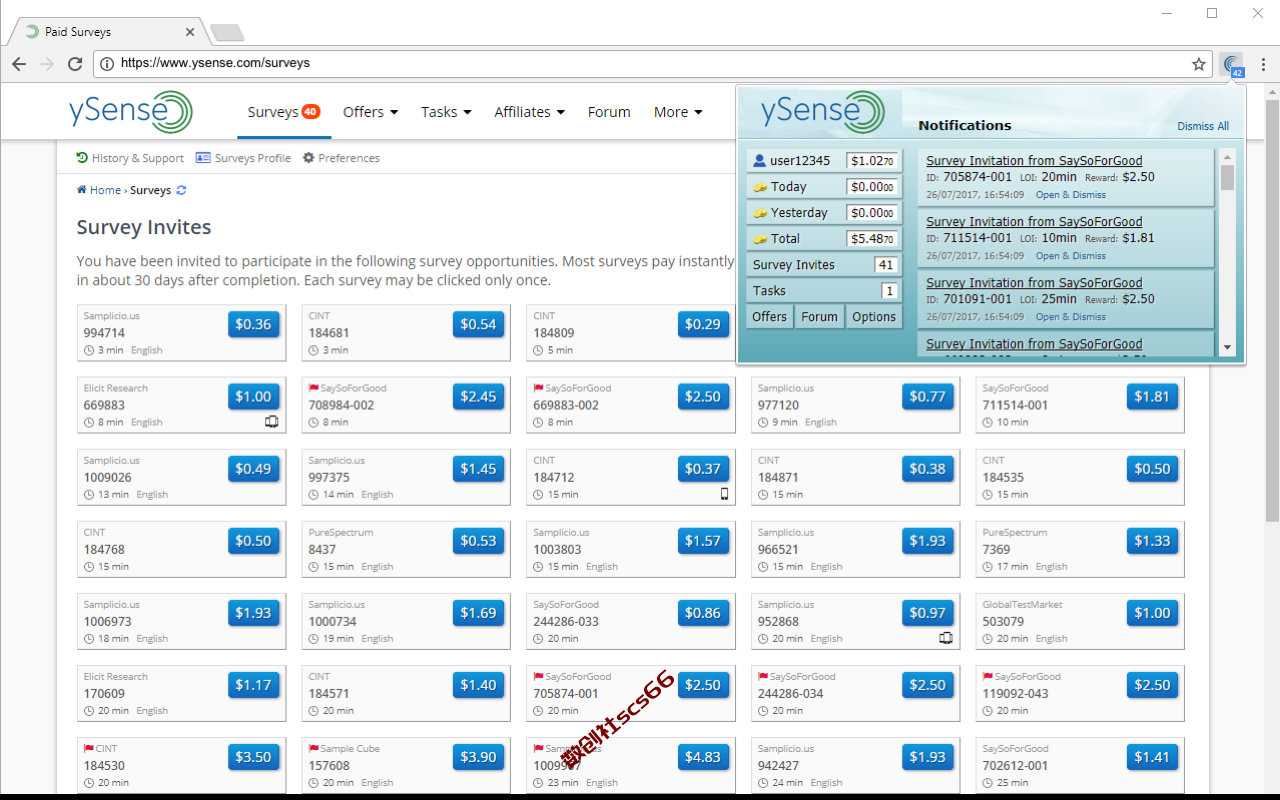
Task: Click the page vertical scrollbar thumb
Action: [1271, 310]
